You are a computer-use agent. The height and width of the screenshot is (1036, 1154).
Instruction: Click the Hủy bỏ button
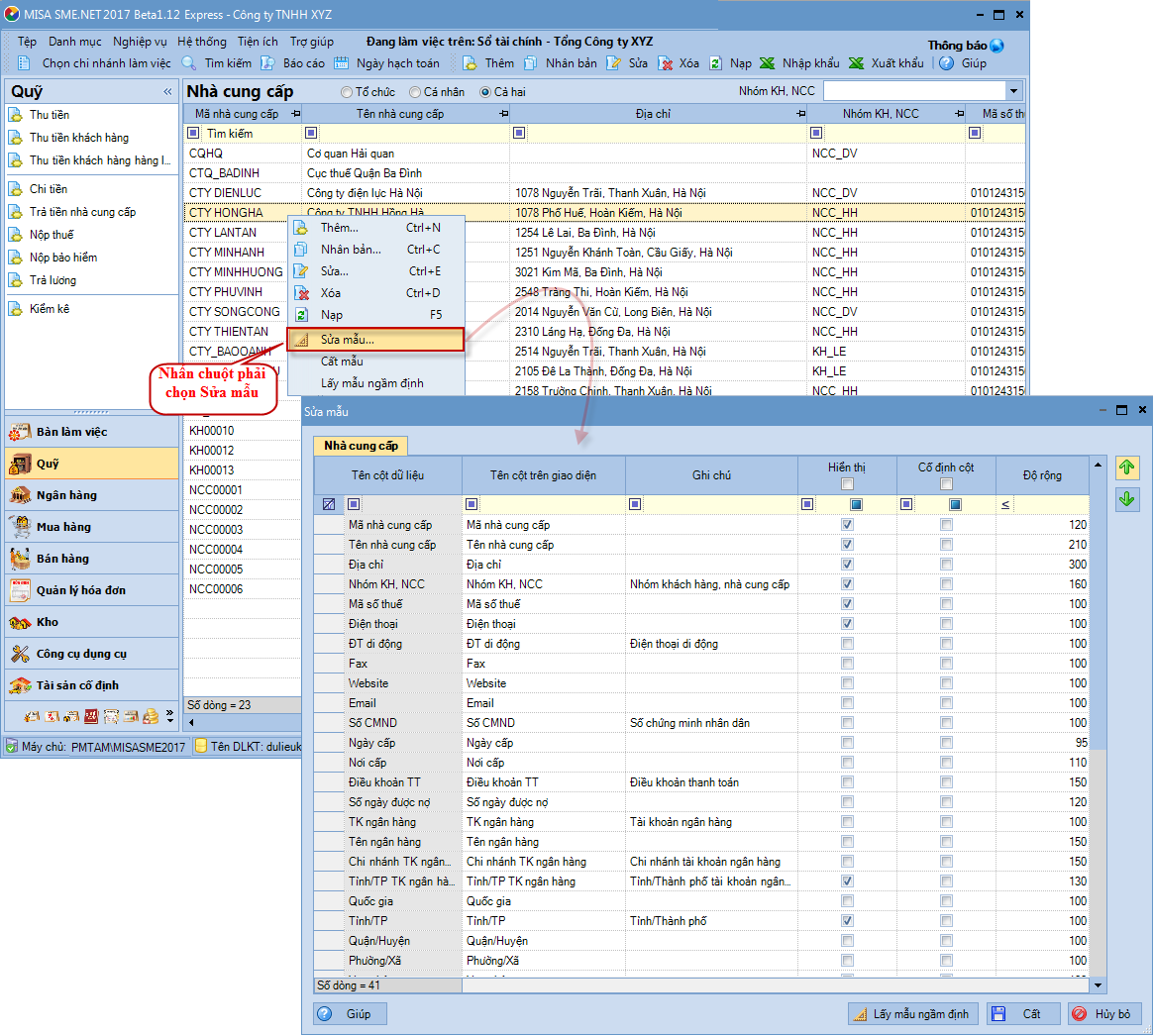(x=1103, y=1014)
